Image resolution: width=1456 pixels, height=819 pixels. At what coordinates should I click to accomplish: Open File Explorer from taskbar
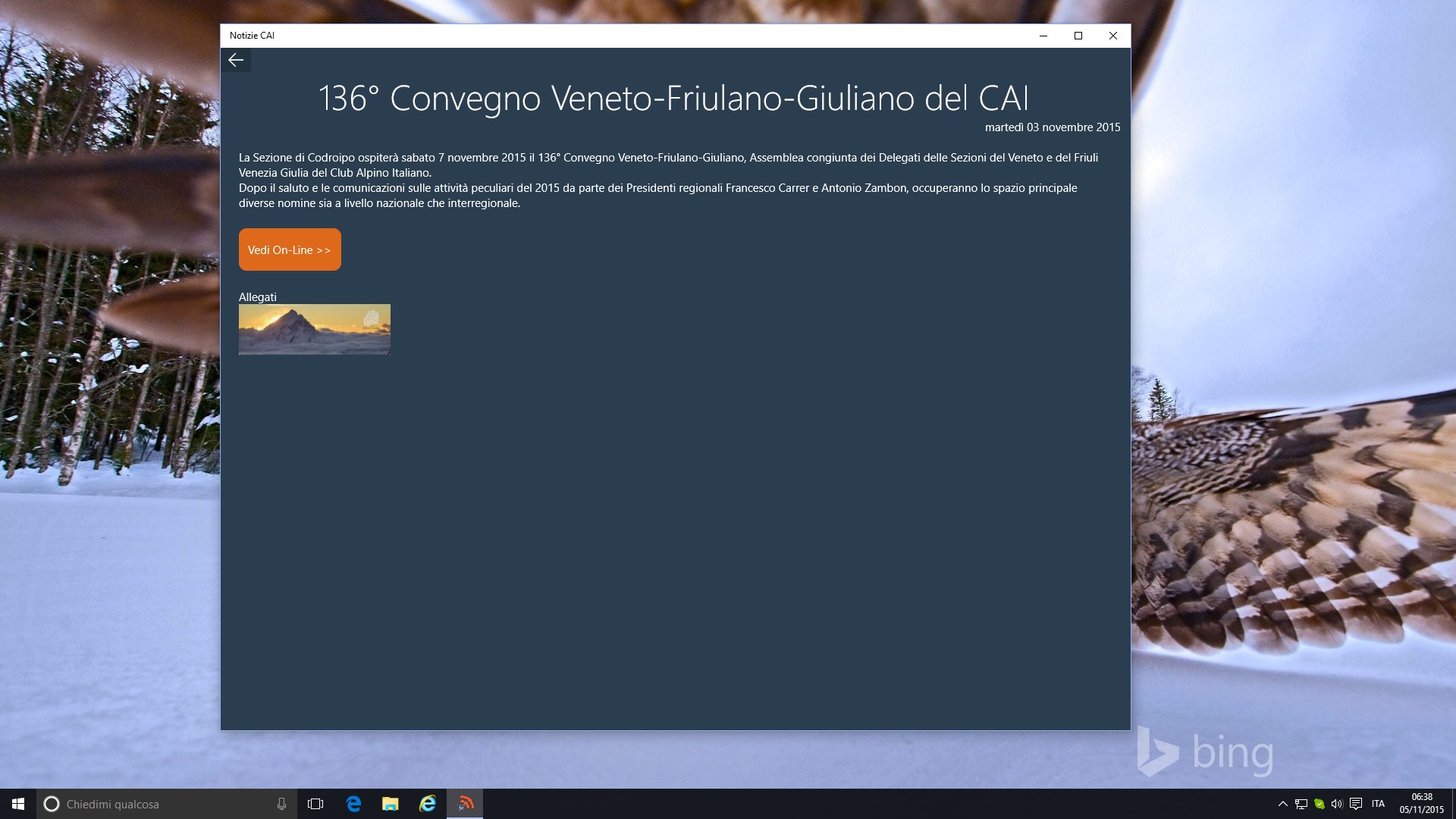(390, 804)
